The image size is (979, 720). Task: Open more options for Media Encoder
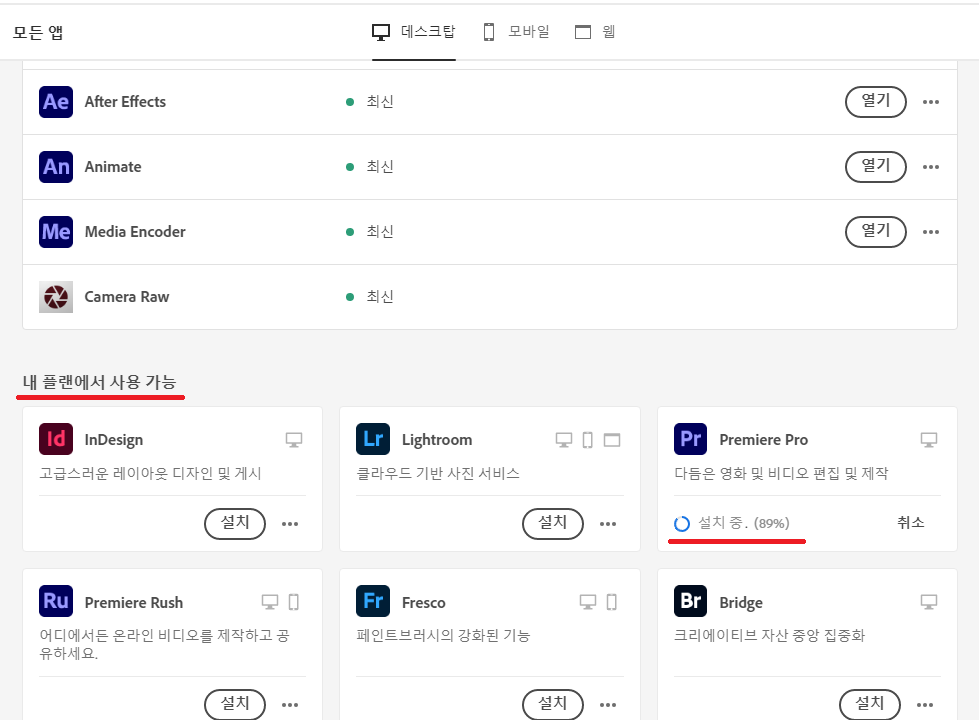(x=931, y=232)
